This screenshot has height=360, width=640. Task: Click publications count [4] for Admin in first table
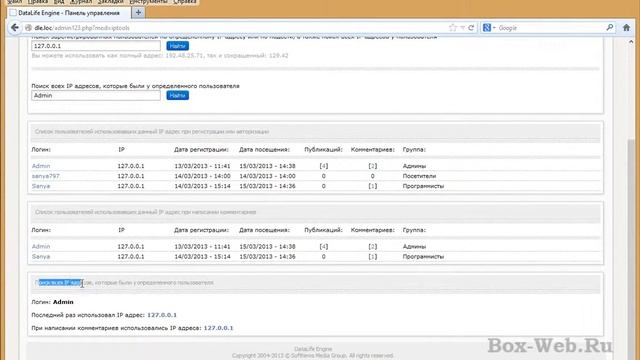(324, 166)
